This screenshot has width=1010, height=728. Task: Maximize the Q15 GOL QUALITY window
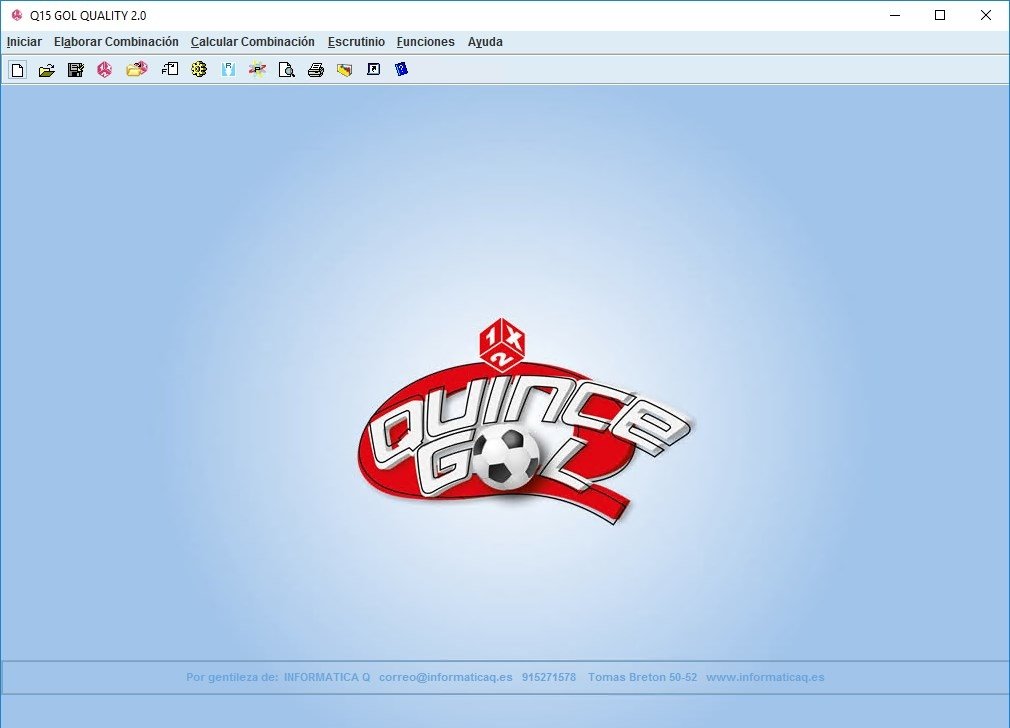click(940, 15)
